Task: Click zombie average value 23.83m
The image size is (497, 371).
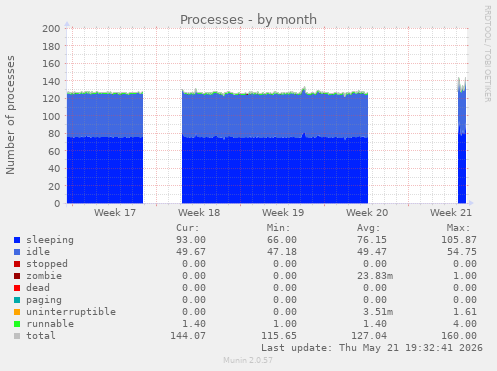Action: coord(375,276)
